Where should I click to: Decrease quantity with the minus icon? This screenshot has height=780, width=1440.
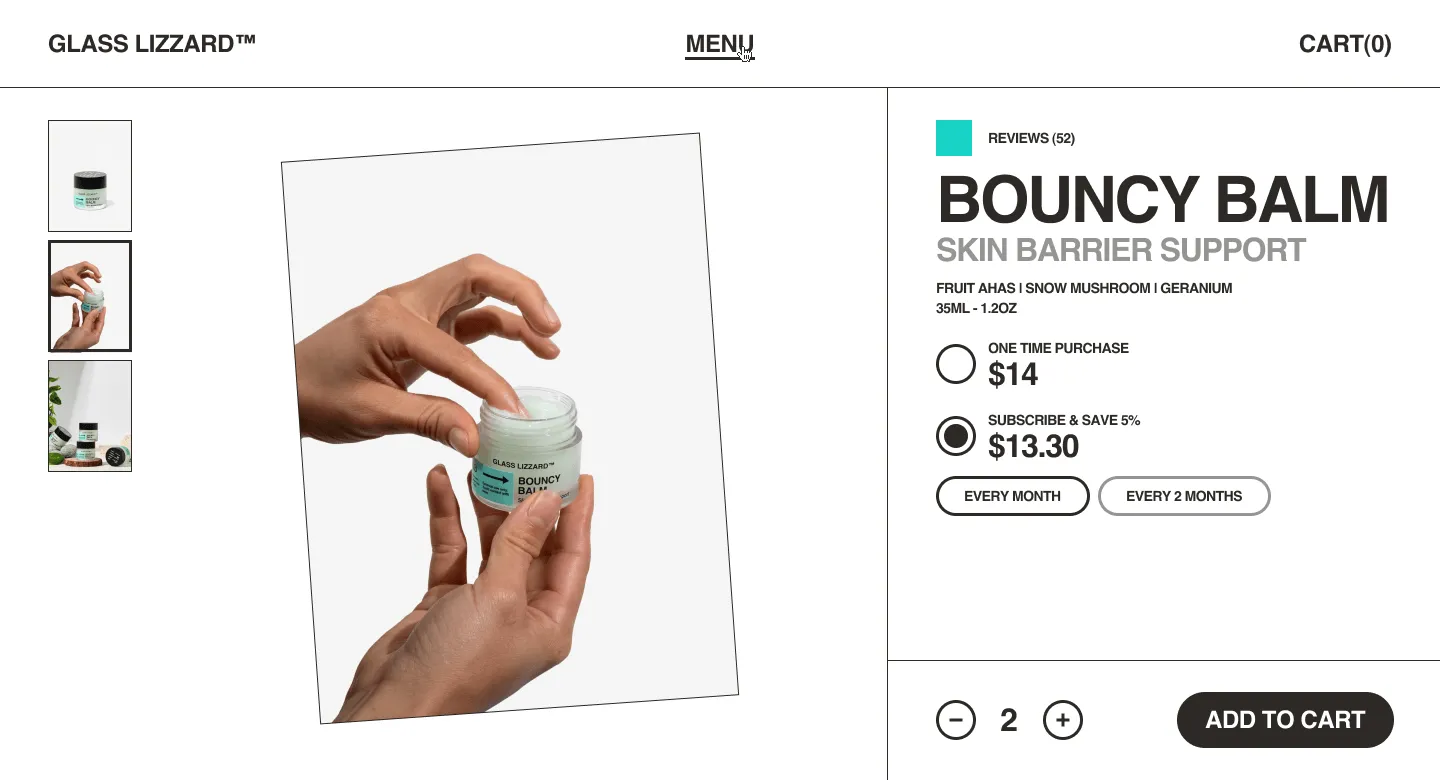tap(956, 720)
